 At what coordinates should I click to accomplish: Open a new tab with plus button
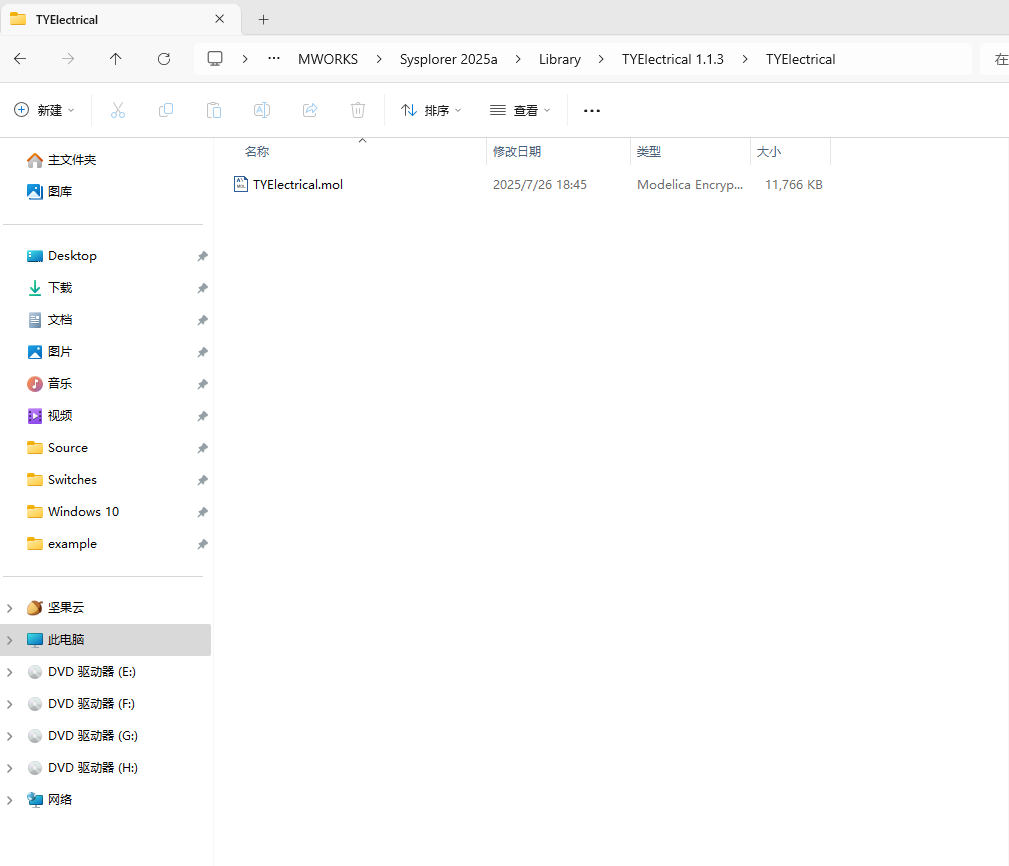263,19
